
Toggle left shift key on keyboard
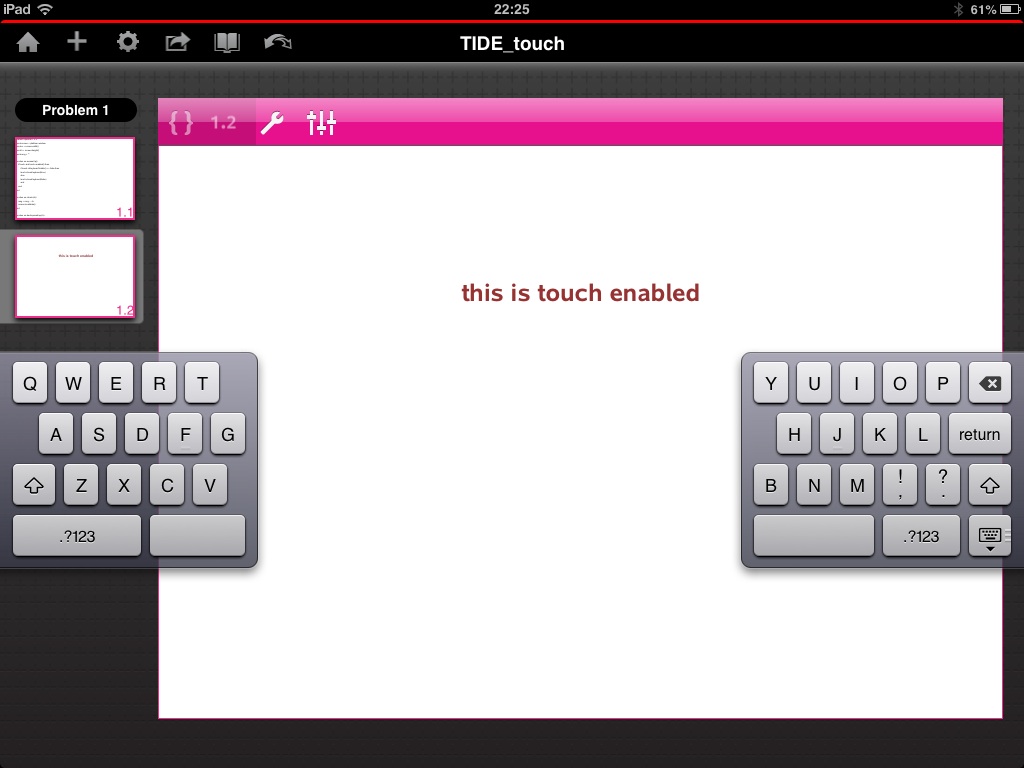click(33, 486)
